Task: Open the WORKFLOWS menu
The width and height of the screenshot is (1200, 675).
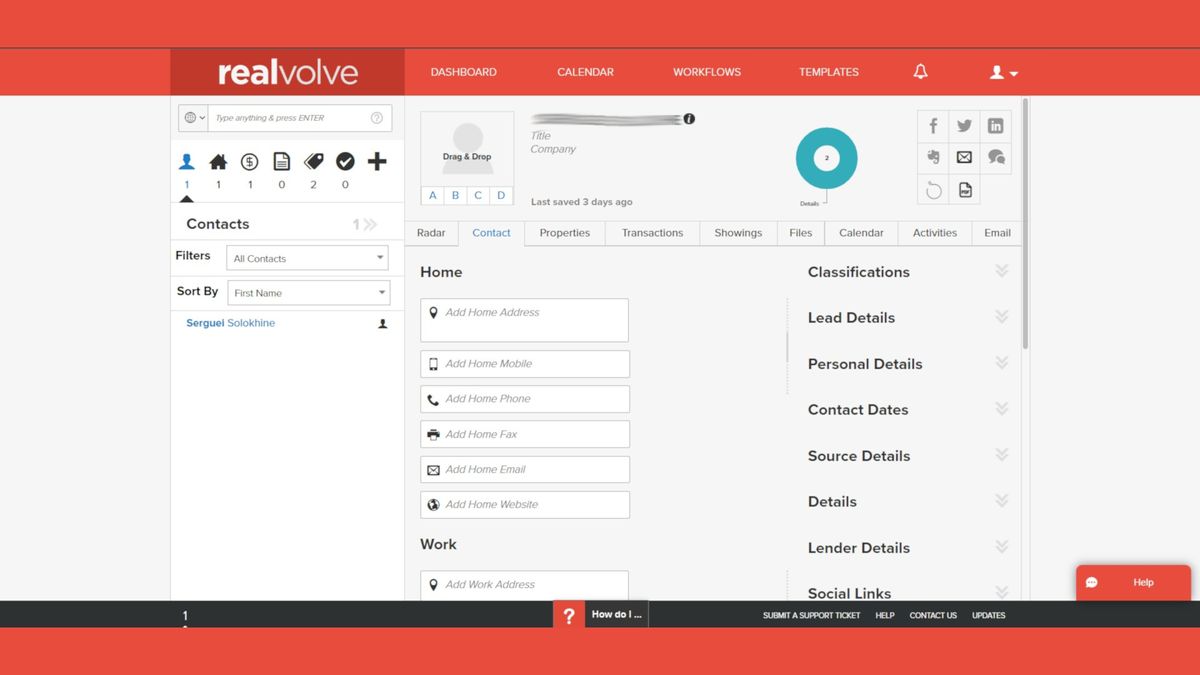Action: [x=707, y=71]
